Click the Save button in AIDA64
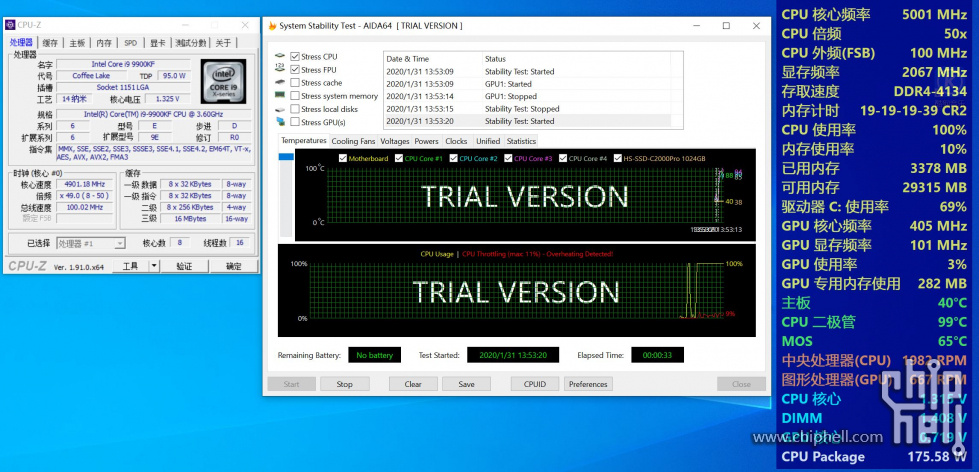The width and height of the screenshot is (979, 472). click(466, 384)
